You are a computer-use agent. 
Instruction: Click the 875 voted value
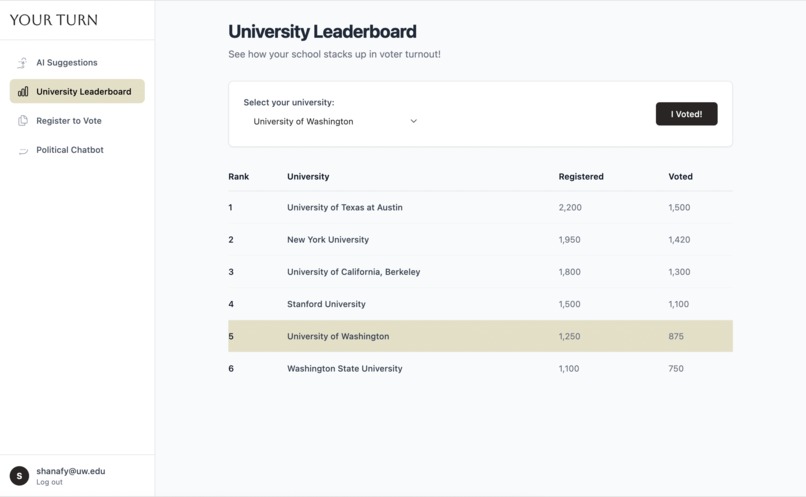click(x=676, y=336)
